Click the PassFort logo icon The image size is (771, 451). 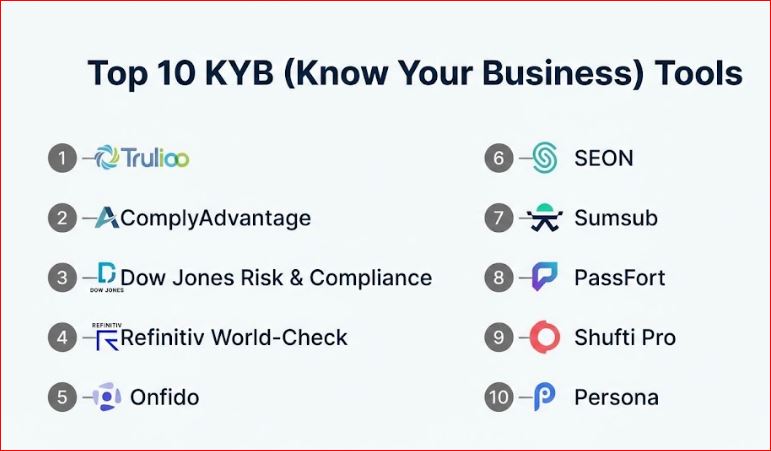pyautogui.click(x=544, y=277)
